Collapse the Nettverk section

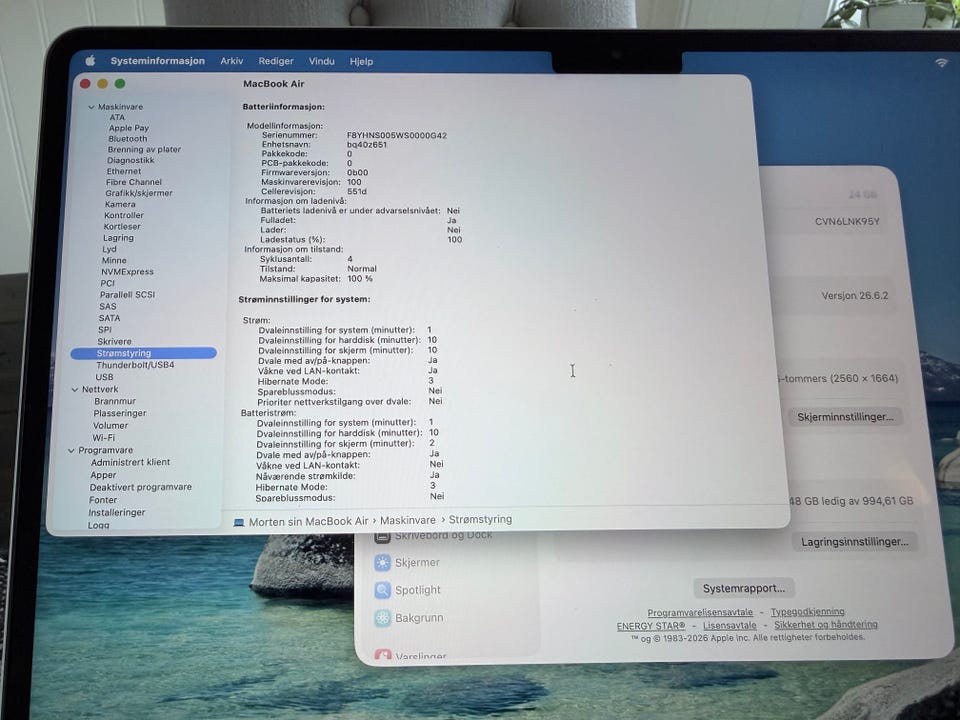point(75,389)
